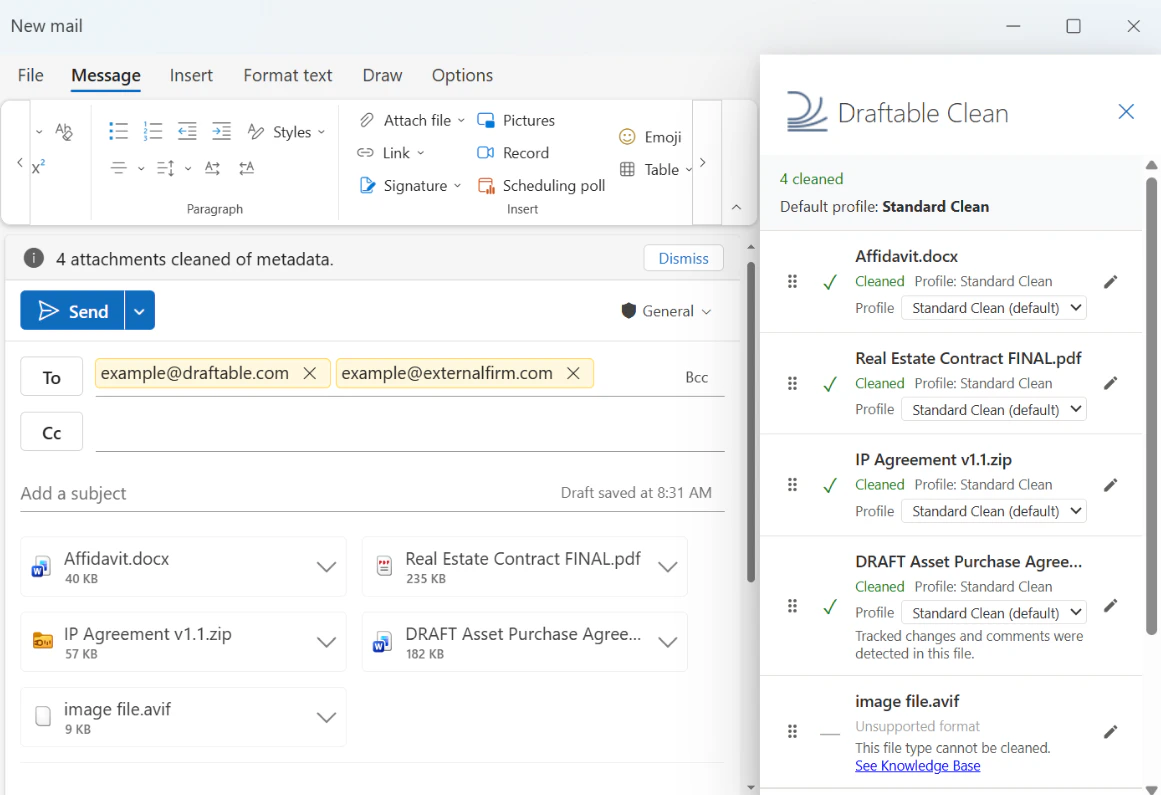The image size is (1161, 795).
Task: Click the To button
Action: [x=52, y=378]
